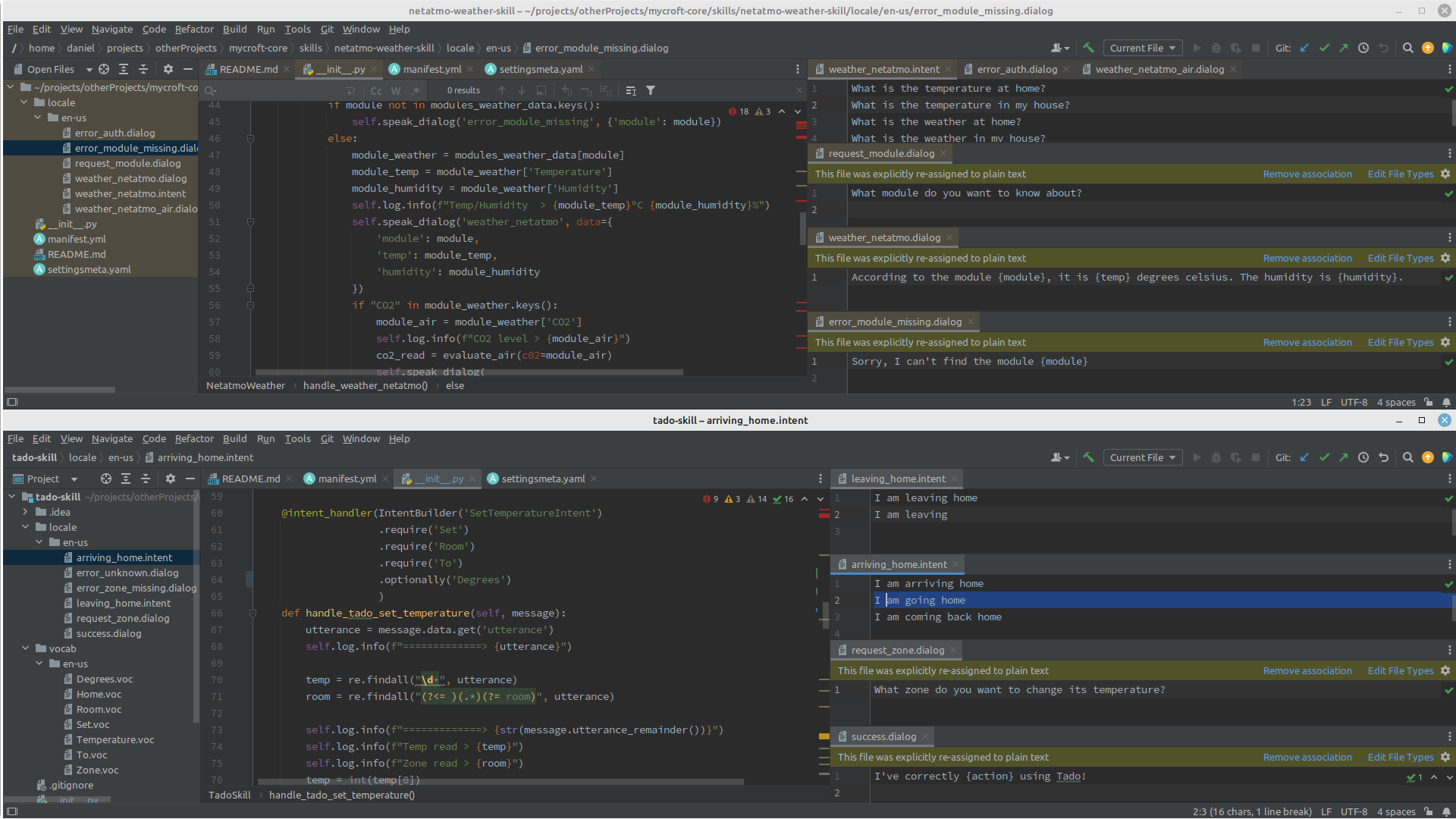Open Search Everywhere in tado-skill window

1408,457
